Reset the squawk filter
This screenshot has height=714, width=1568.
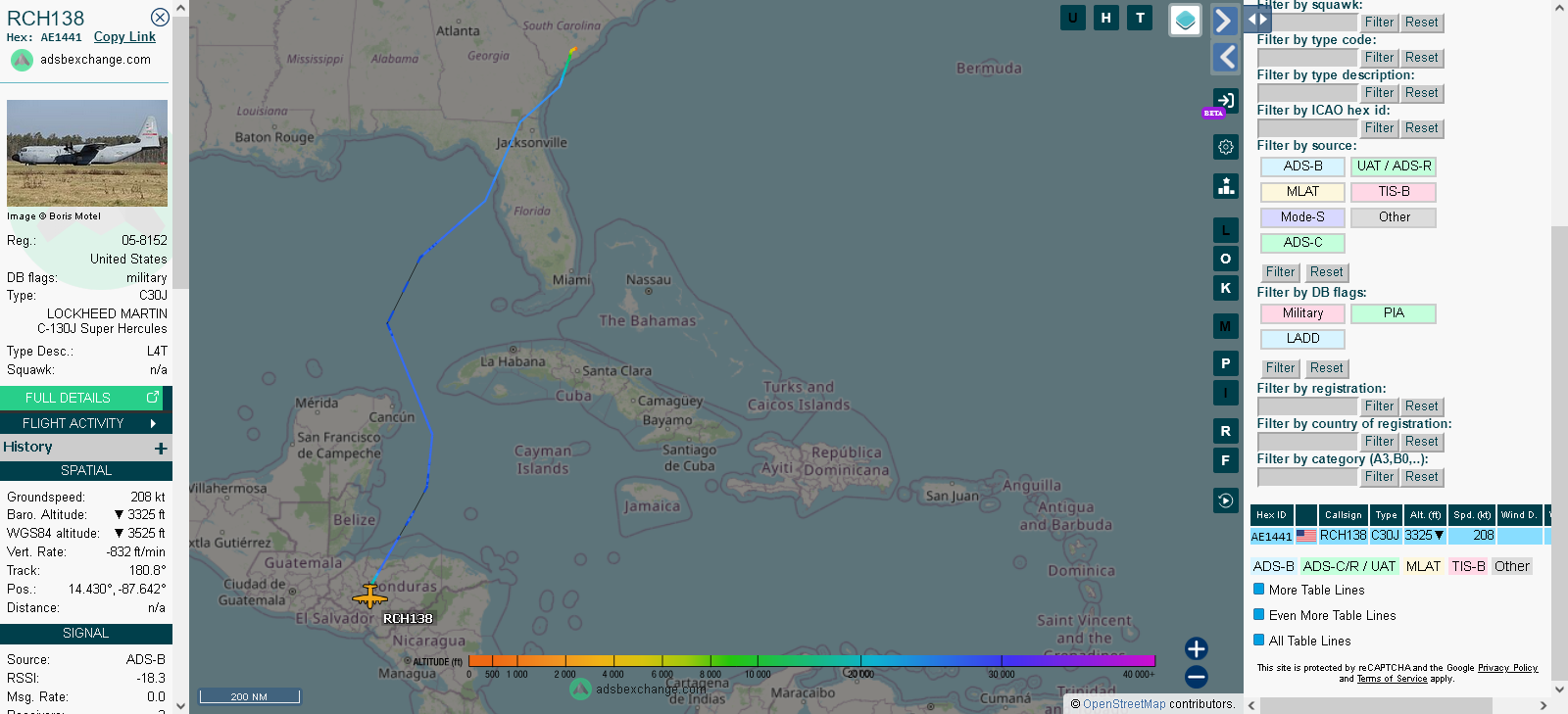click(x=1421, y=23)
